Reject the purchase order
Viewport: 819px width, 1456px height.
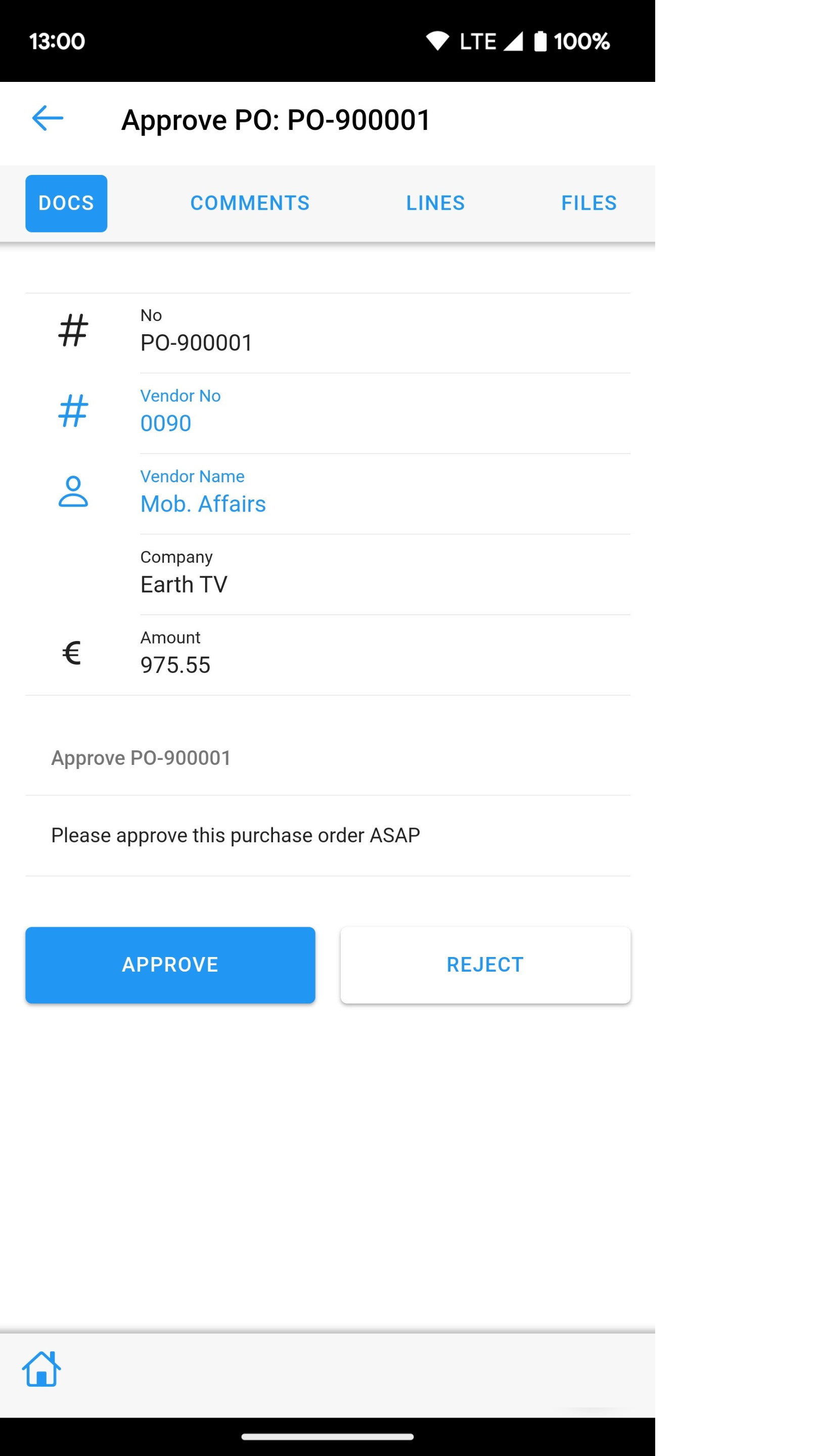(485, 964)
